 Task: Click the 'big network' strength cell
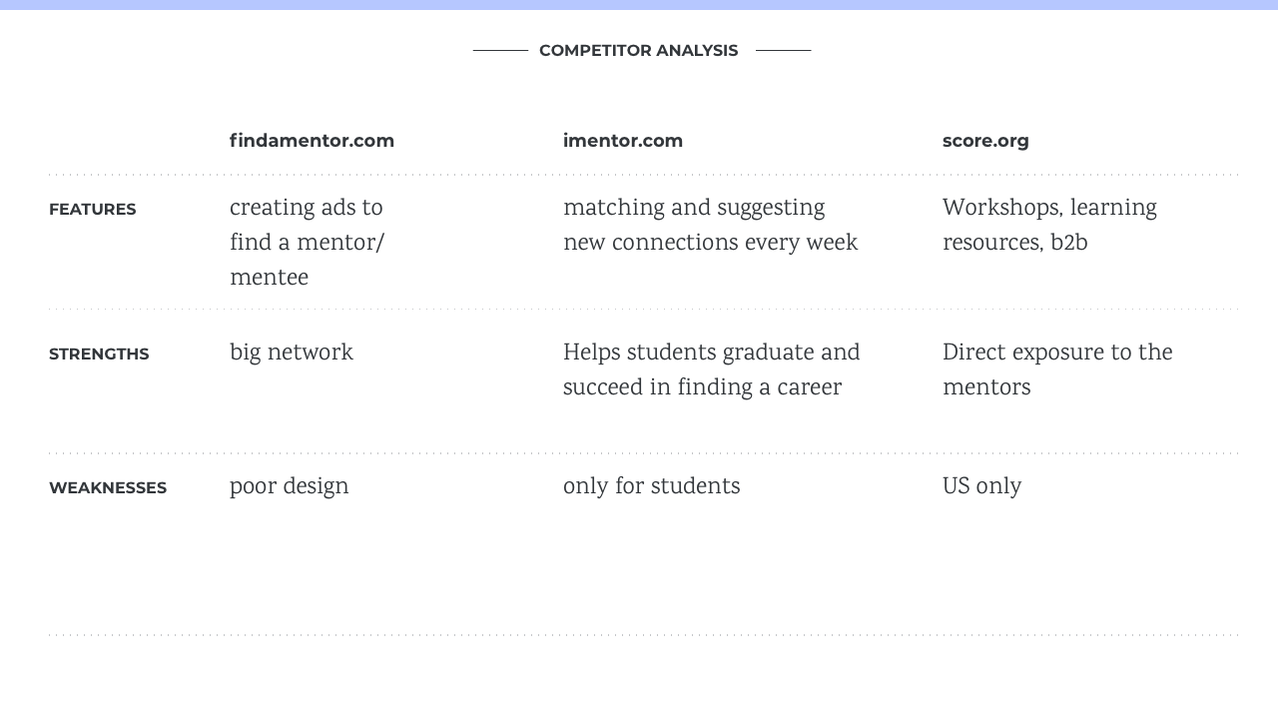[291, 353]
